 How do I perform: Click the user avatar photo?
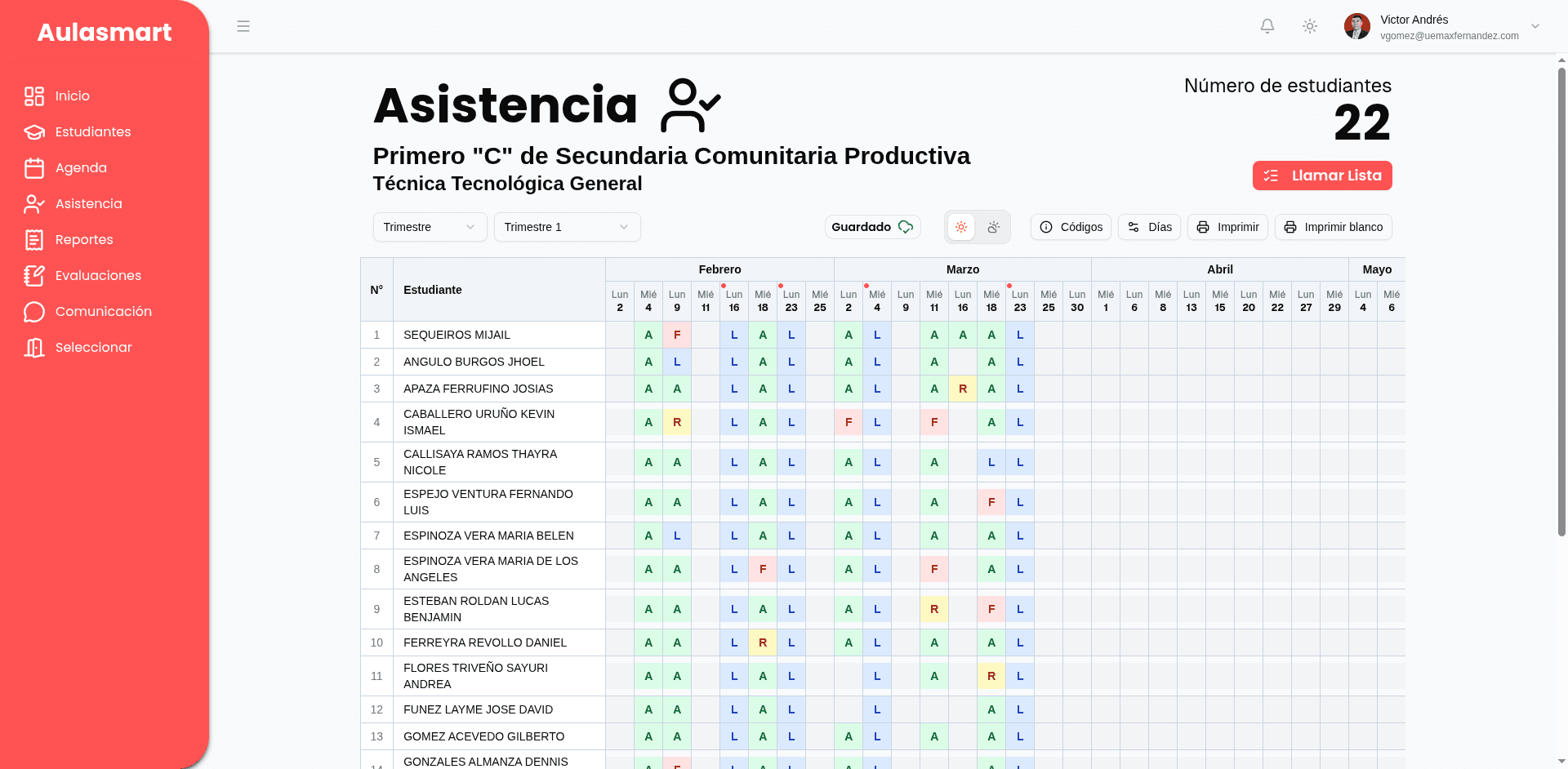pos(1357,26)
